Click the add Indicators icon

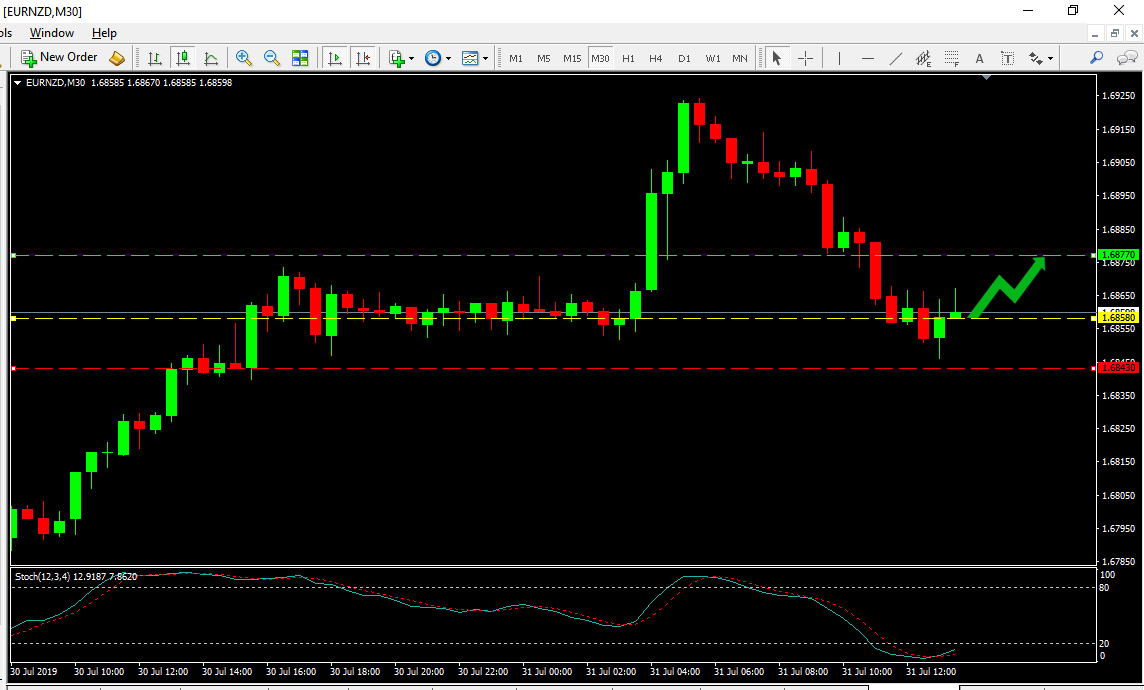click(396, 58)
